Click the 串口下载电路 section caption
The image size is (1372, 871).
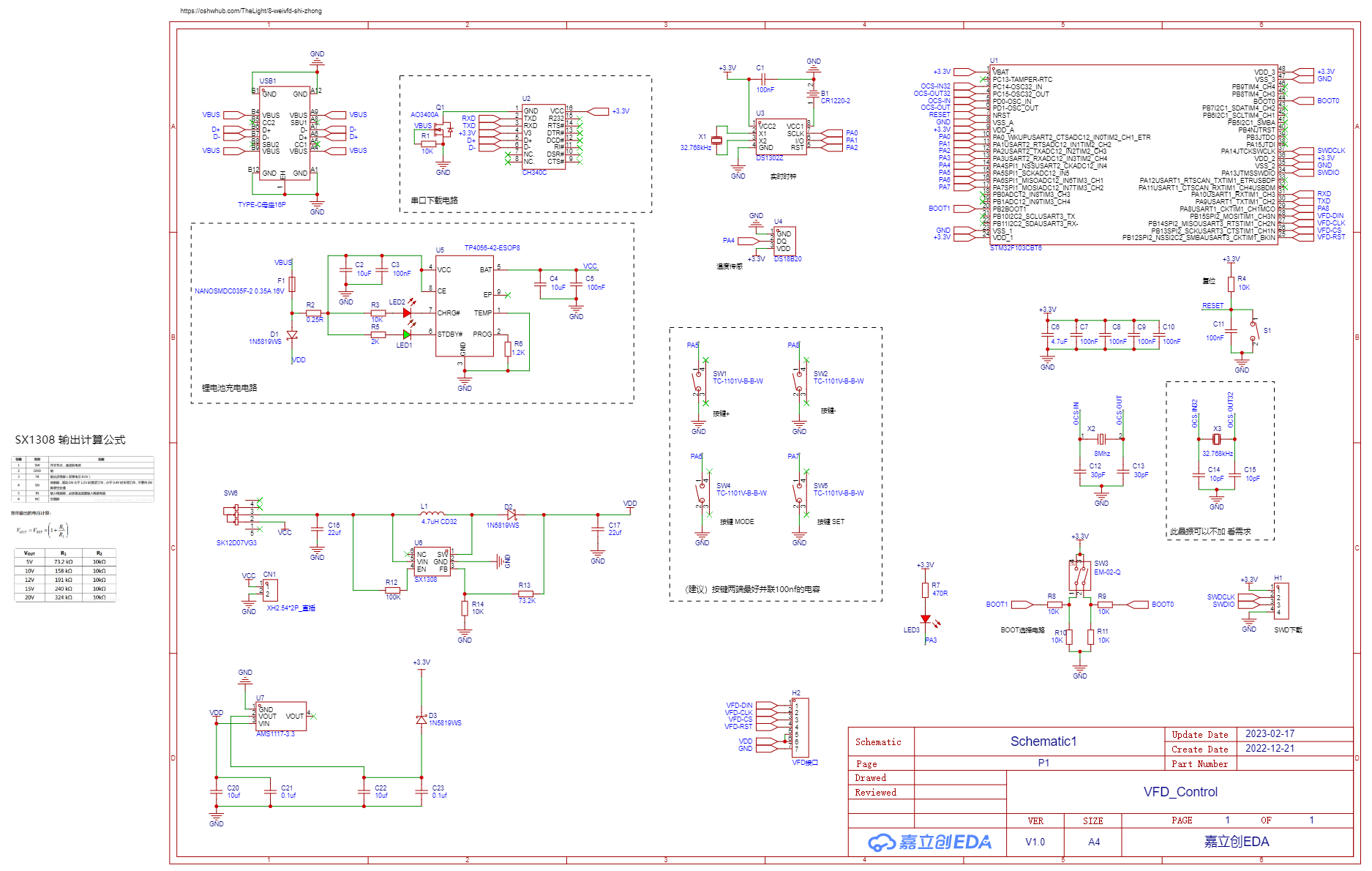(x=435, y=201)
